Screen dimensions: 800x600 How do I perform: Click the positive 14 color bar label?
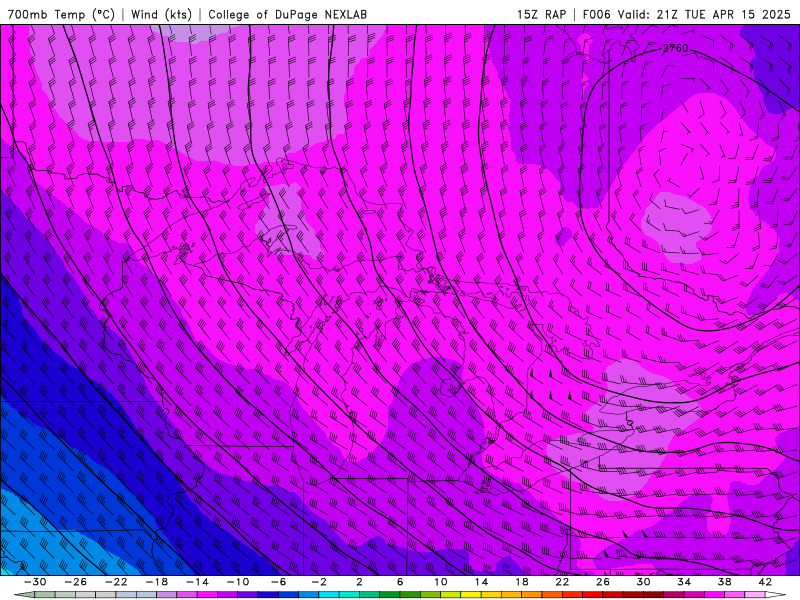click(481, 582)
